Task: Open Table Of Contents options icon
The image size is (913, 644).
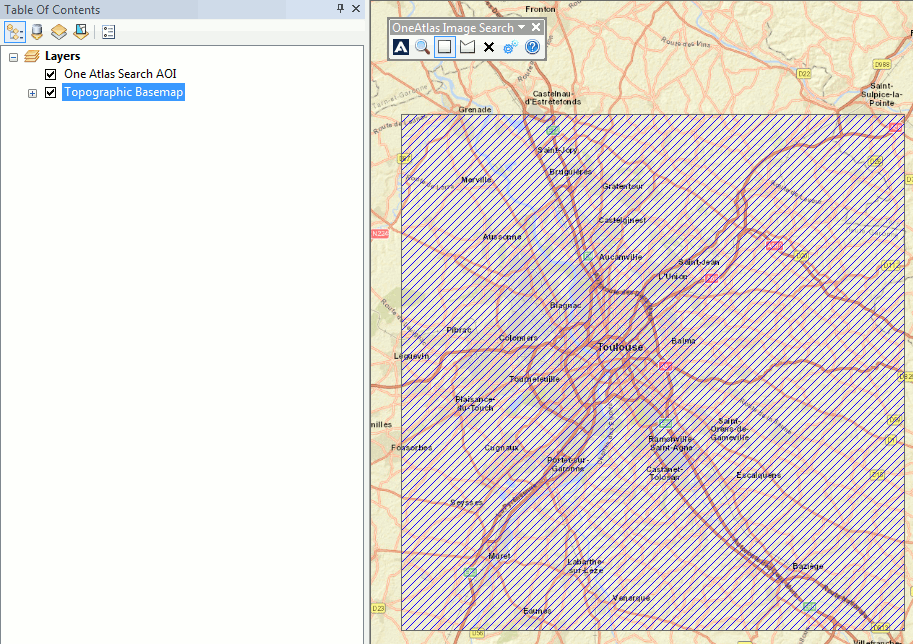Action: point(108,31)
